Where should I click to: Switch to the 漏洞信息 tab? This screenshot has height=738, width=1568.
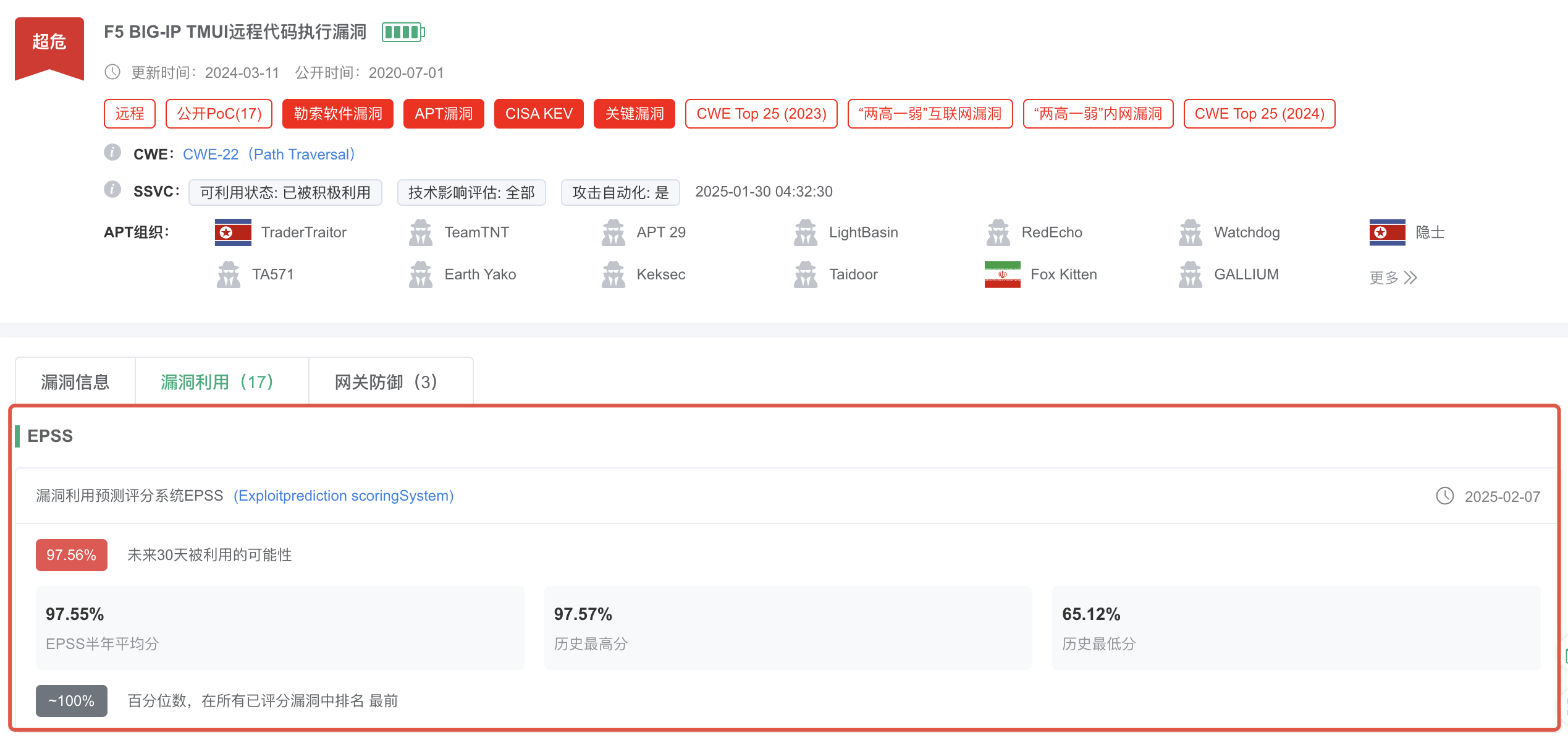75,382
